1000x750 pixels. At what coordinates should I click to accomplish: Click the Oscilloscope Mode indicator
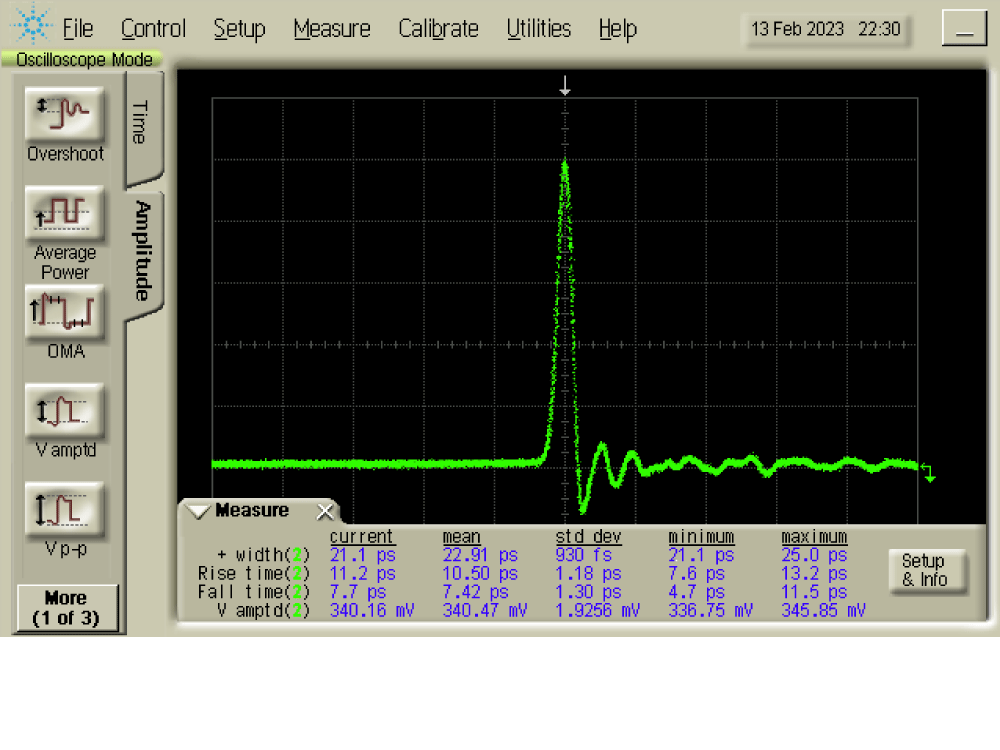coord(83,59)
